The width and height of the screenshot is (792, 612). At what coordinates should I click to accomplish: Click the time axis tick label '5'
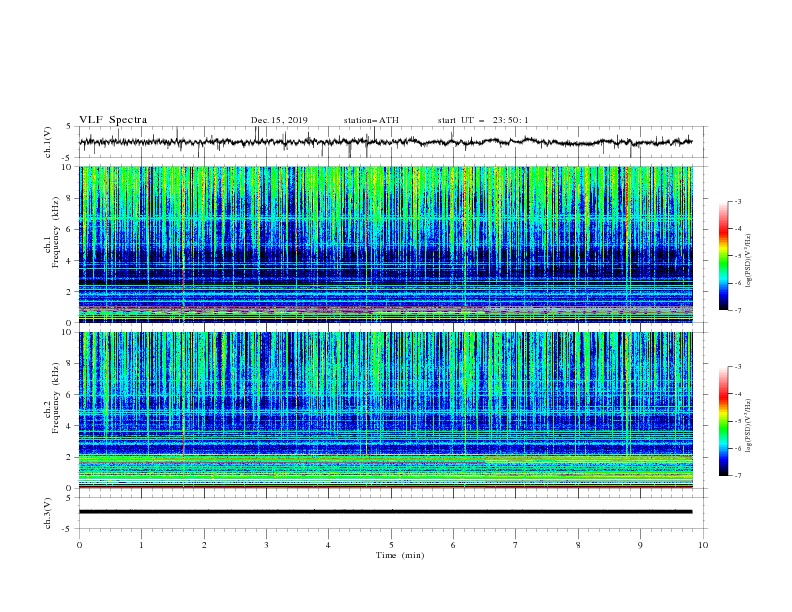(391, 545)
